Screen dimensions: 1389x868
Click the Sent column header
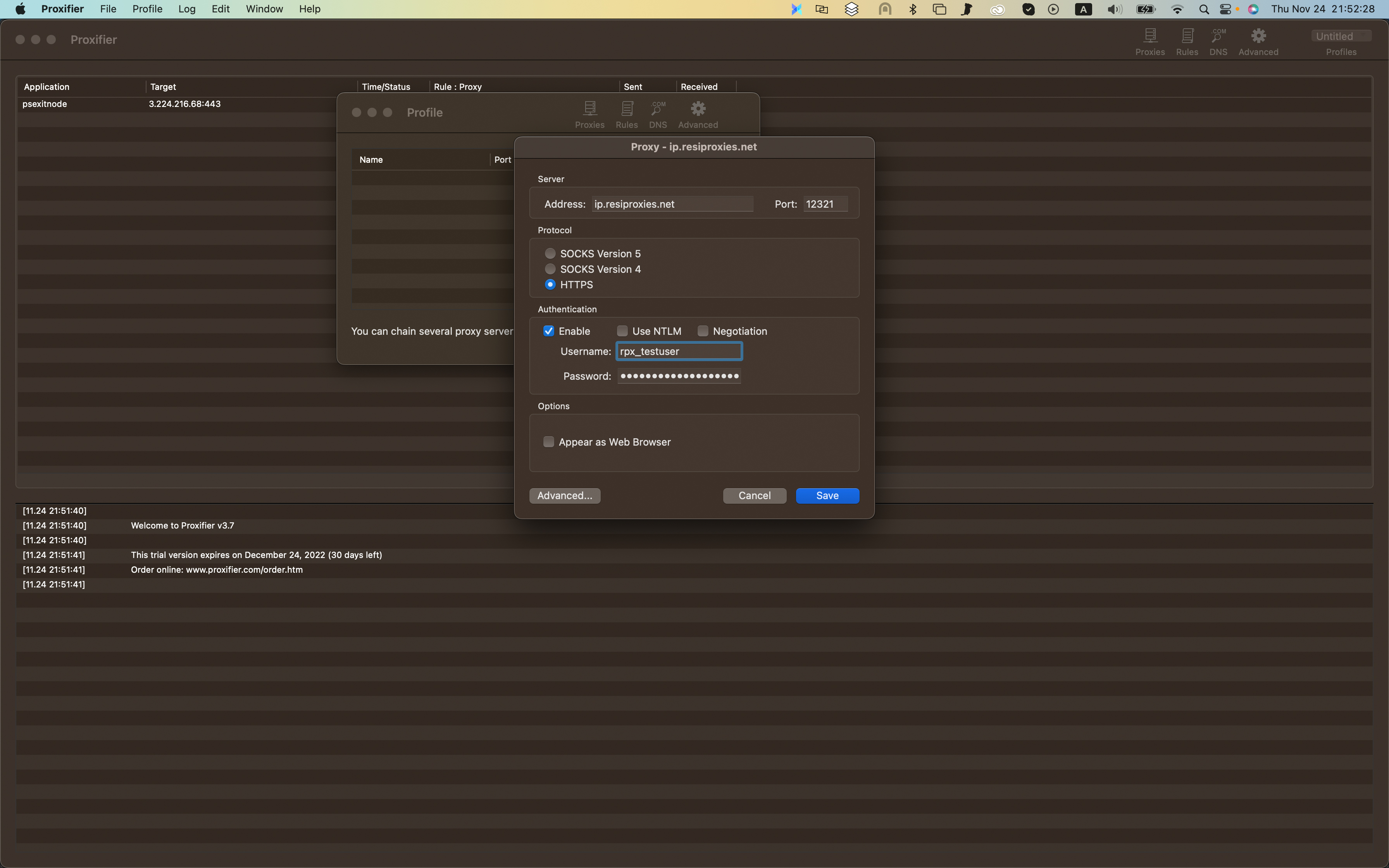[648, 87]
